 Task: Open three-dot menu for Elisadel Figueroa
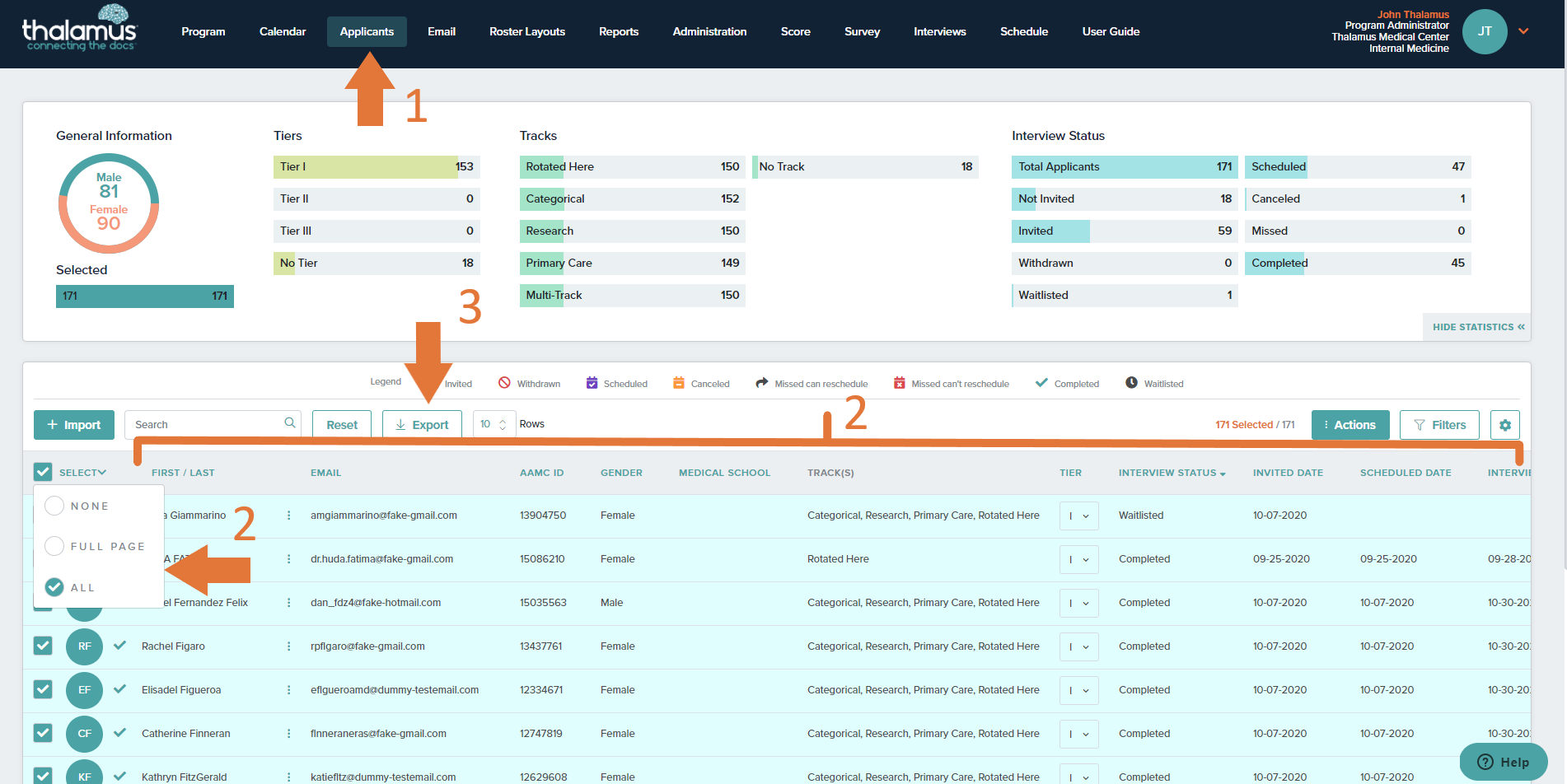pos(288,690)
